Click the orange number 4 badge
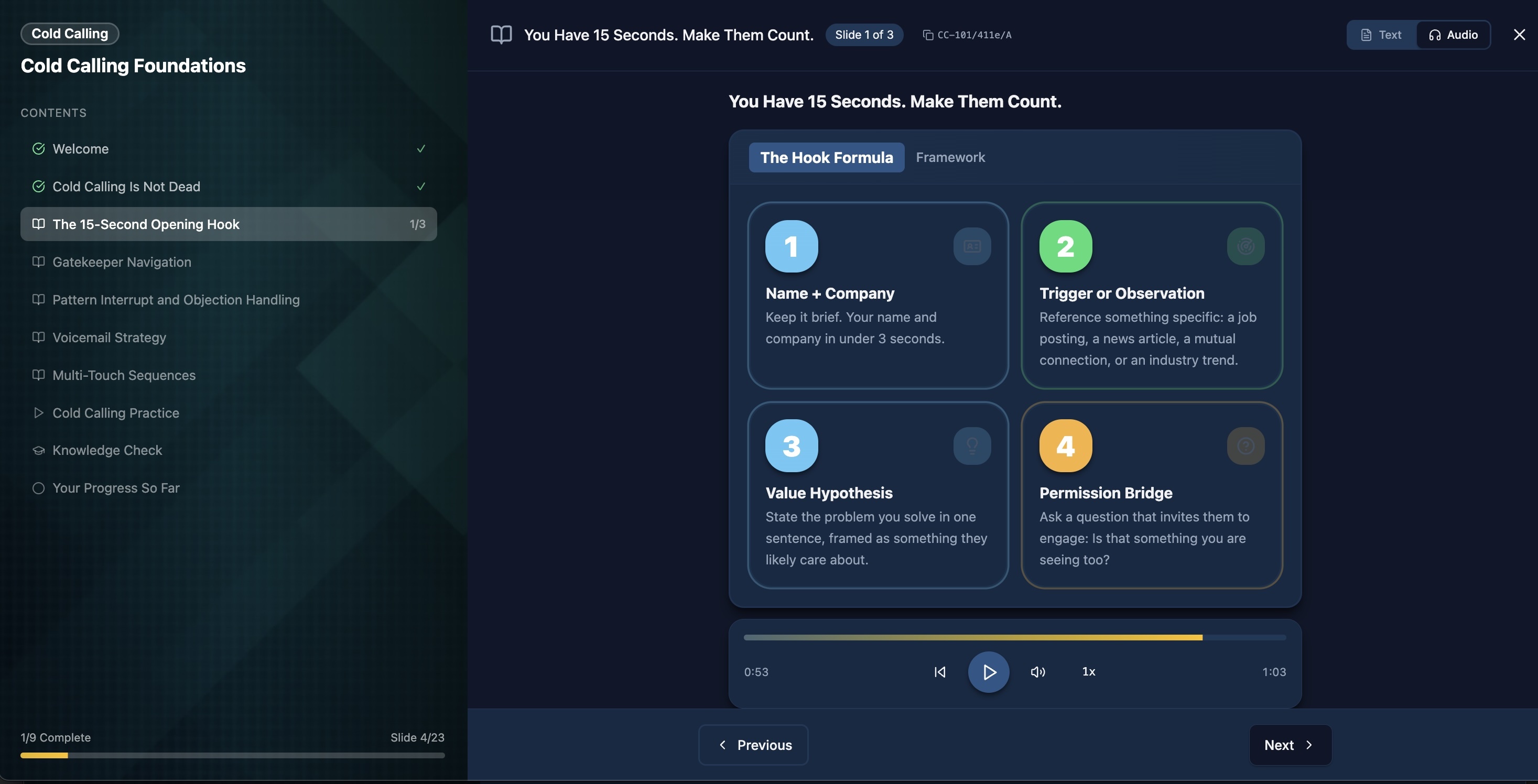 (x=1065, y=445)
